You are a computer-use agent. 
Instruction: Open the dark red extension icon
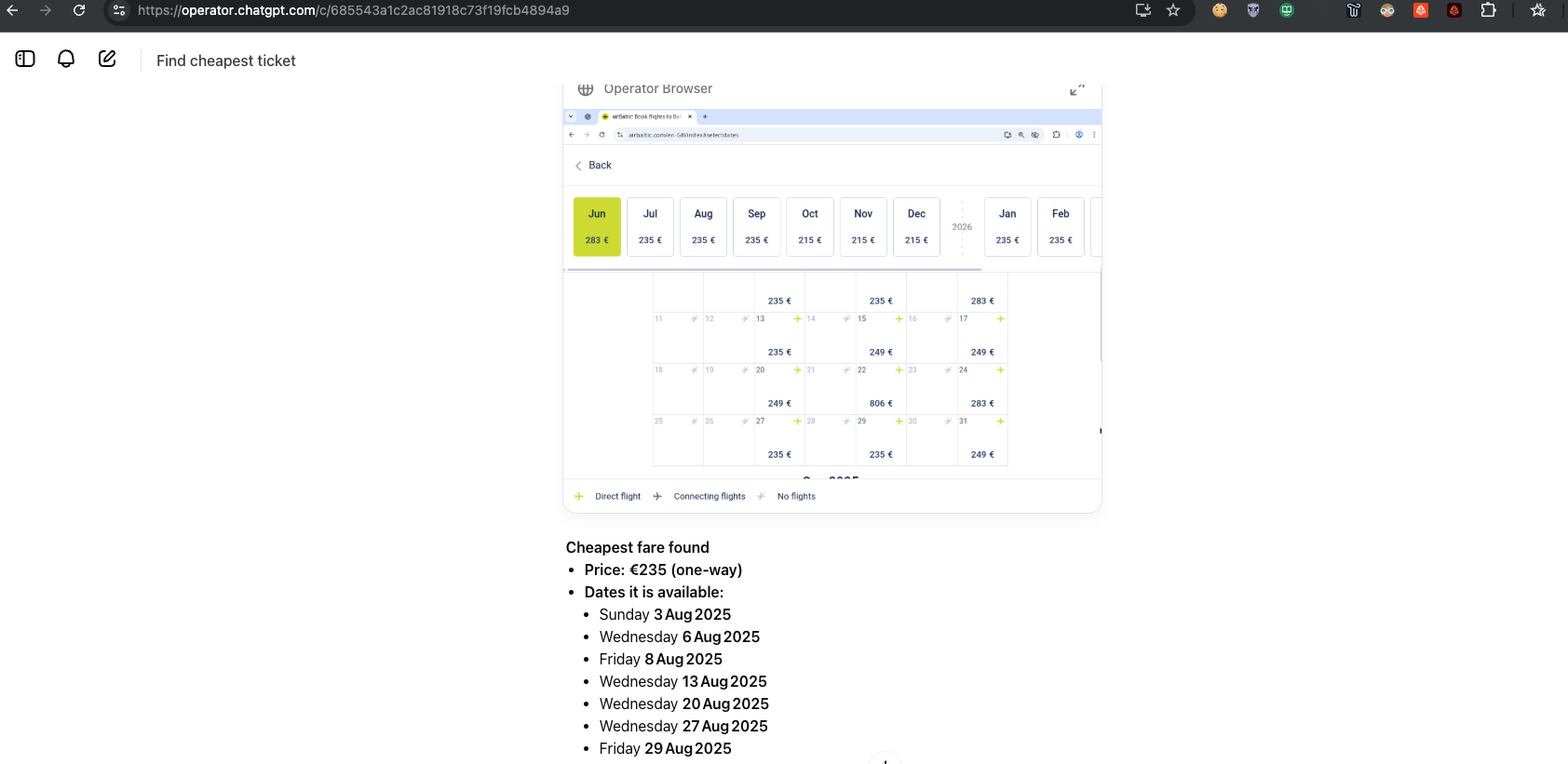(1454, 10)
